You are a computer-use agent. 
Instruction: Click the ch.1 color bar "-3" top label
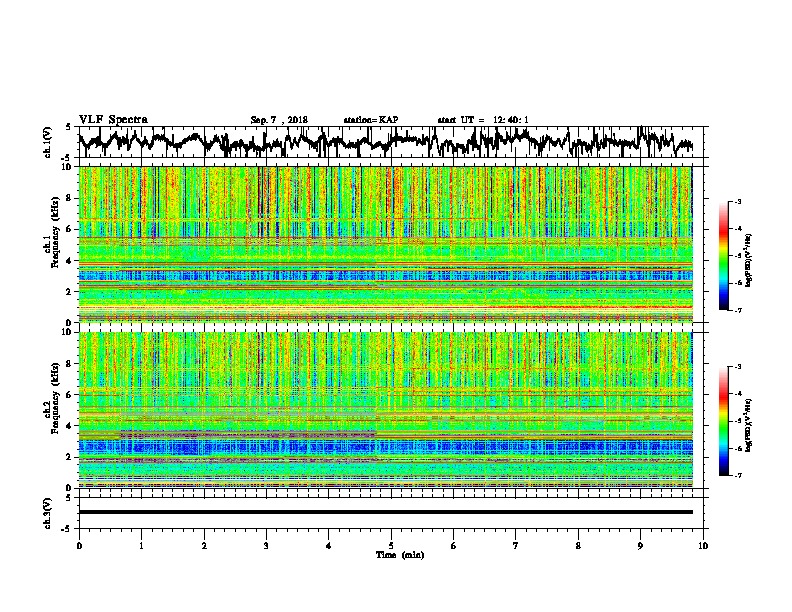pos(738,202)
